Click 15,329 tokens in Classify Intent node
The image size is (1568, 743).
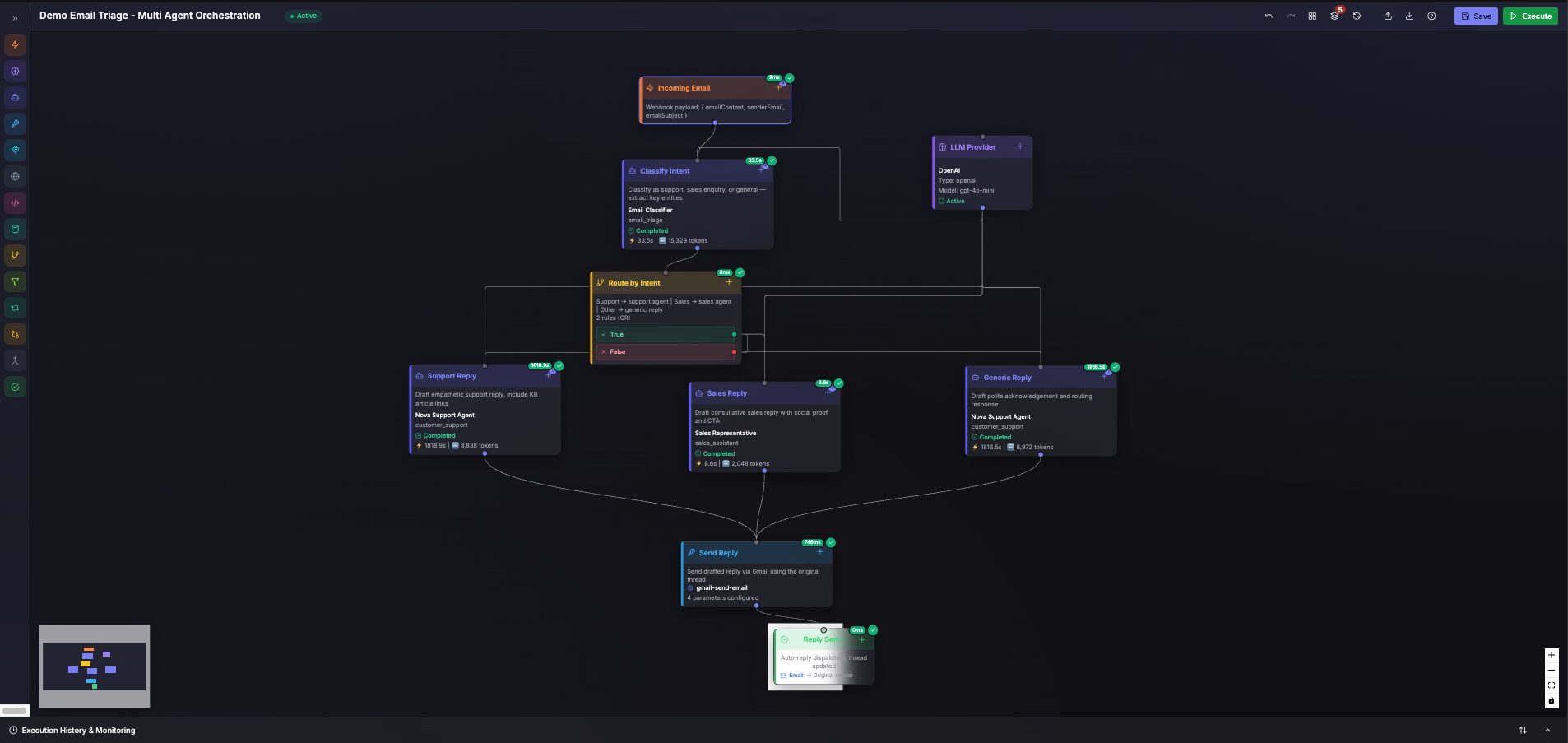[688, 241]
